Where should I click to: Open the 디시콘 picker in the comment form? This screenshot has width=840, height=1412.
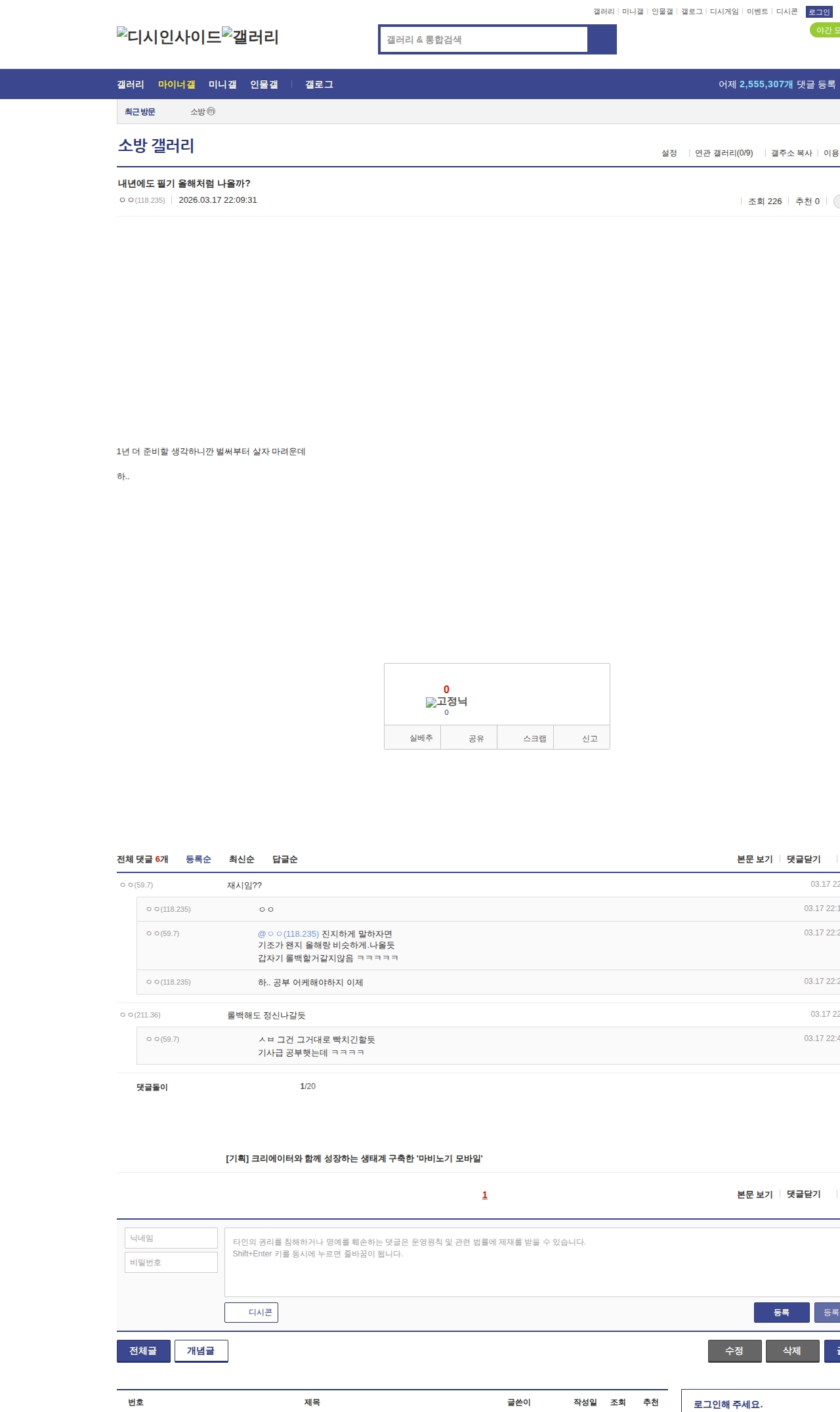251,1312
